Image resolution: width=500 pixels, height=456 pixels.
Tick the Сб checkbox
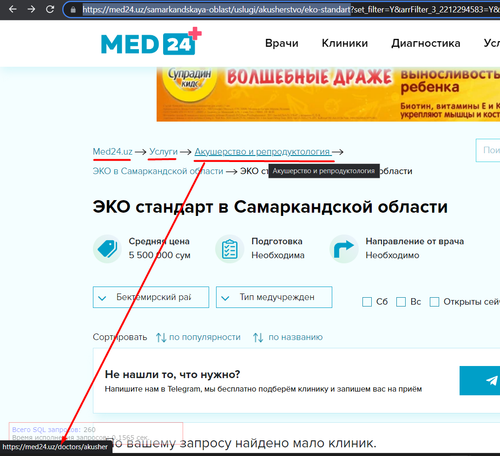coord(367,302)
